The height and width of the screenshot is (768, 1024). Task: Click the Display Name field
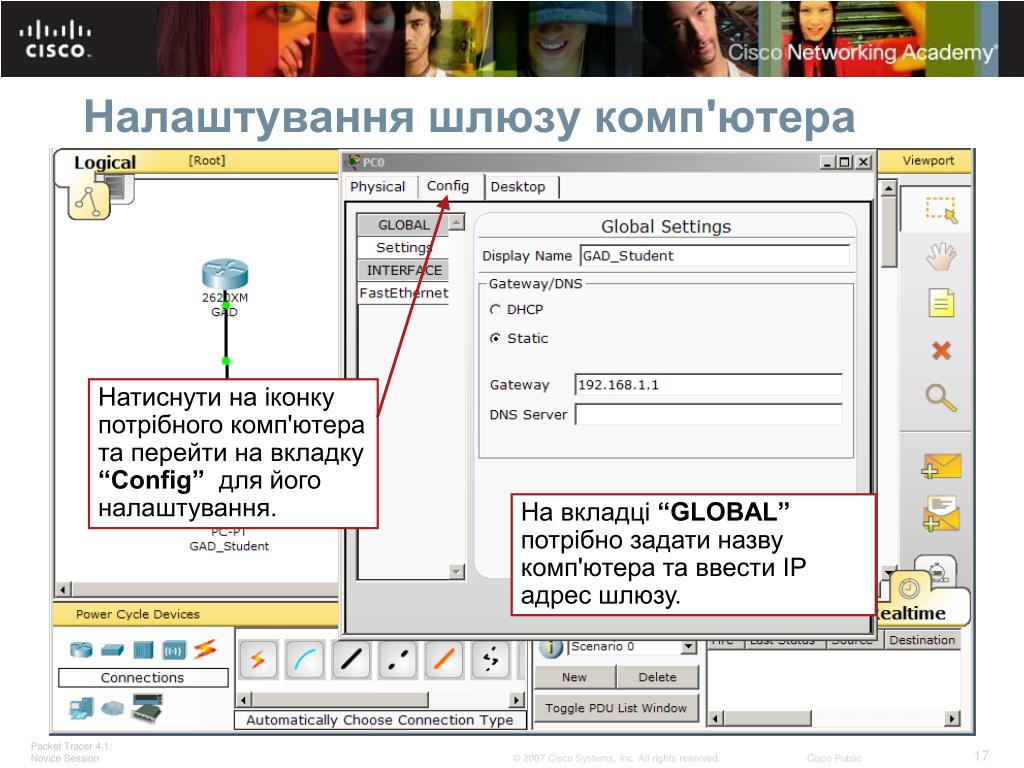click(x=714, y=256)
